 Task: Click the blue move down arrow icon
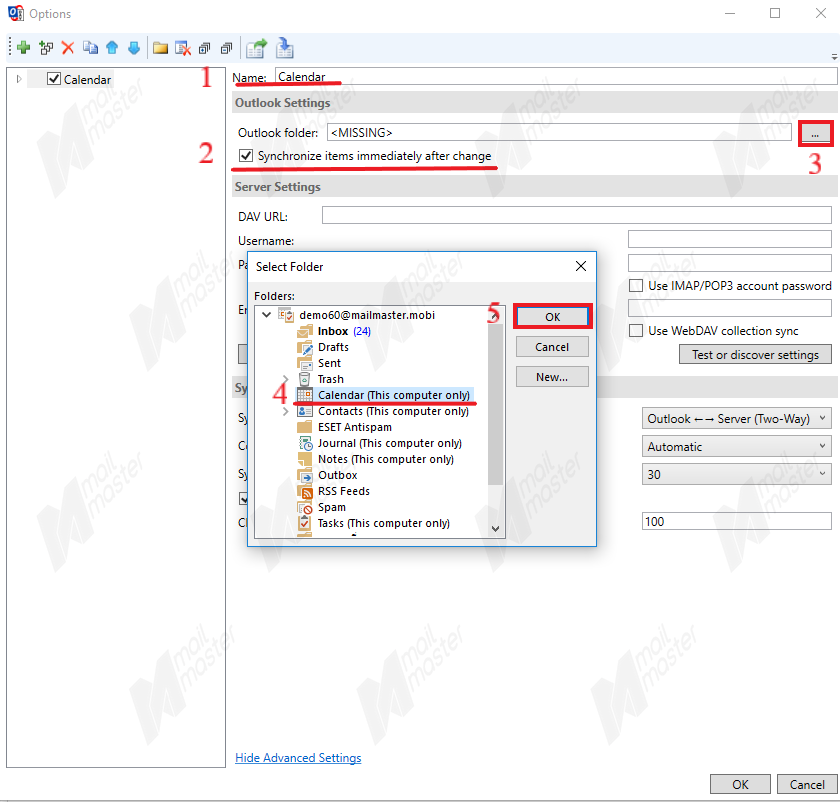134,47
